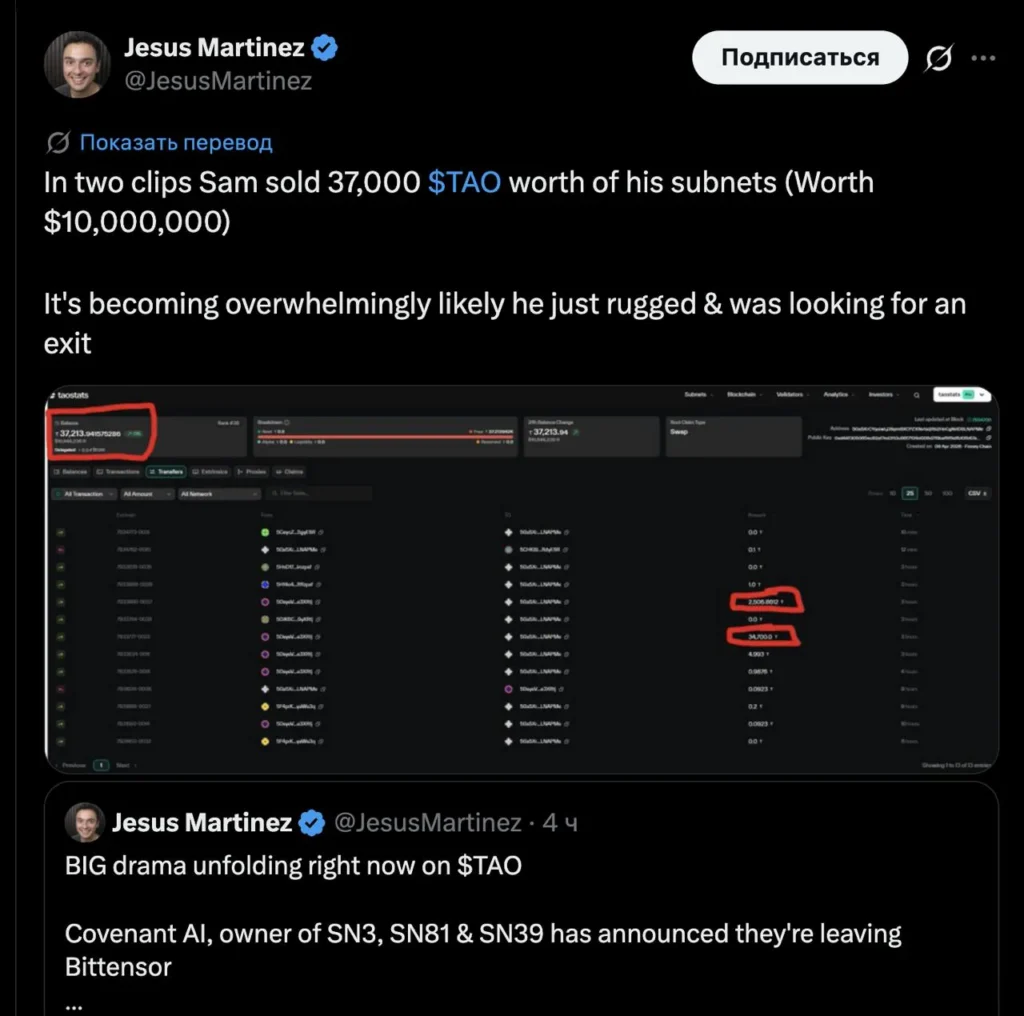Click the taostats search magnifier icon
This screenshot has width=1024, height=1016.
coord(915,396)
